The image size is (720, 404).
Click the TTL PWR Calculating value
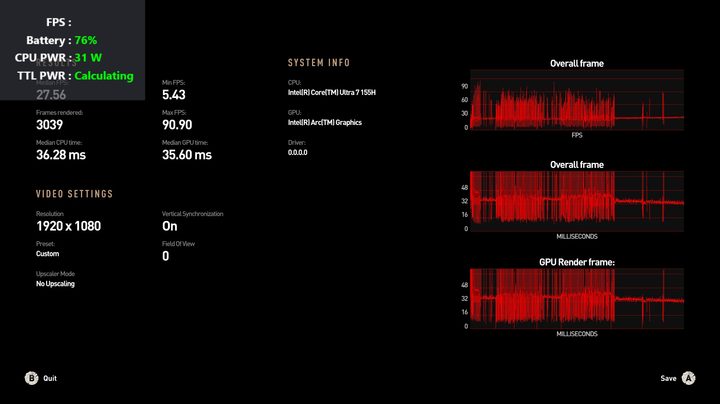104,76
